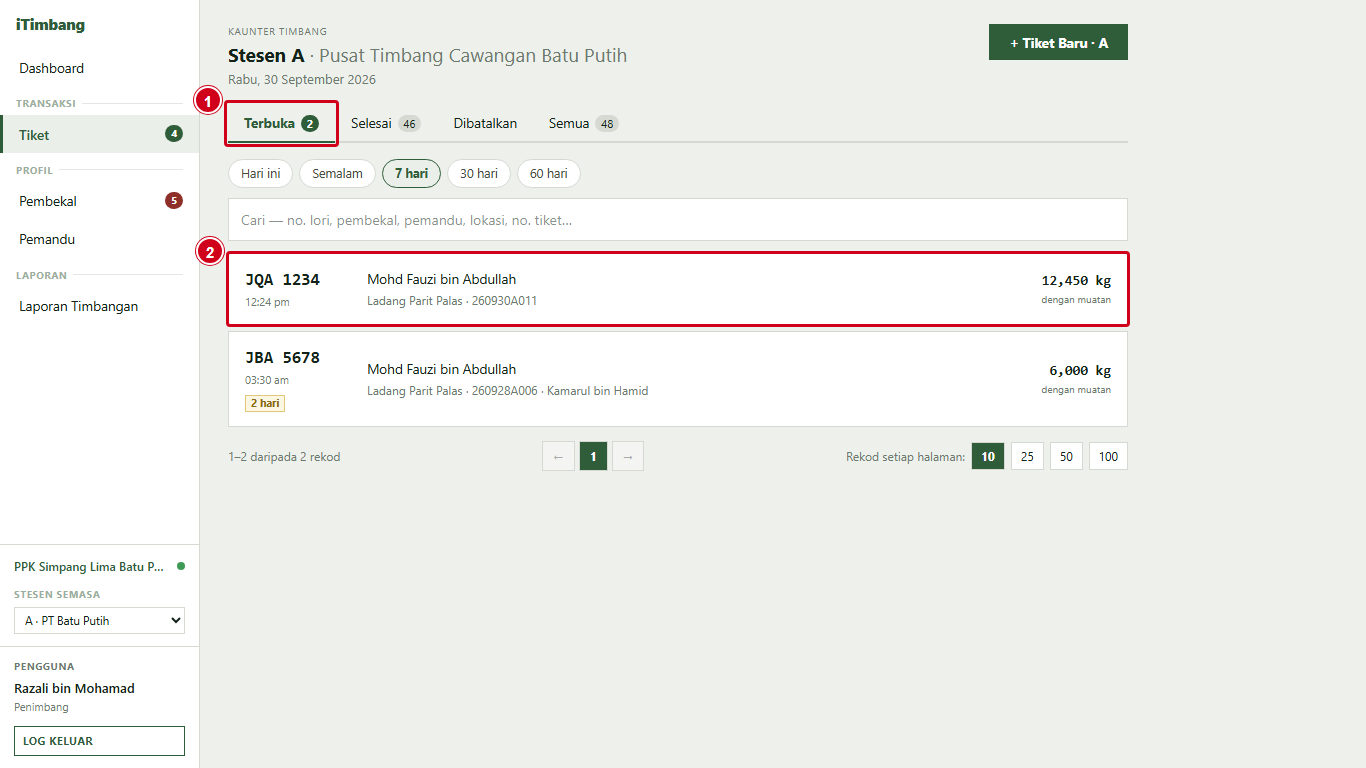Image resolution: width=1366 pixels, height=768 pixels.
Task: Click PPK Simpang Lima Batu P... name
Action: (89, 567)
